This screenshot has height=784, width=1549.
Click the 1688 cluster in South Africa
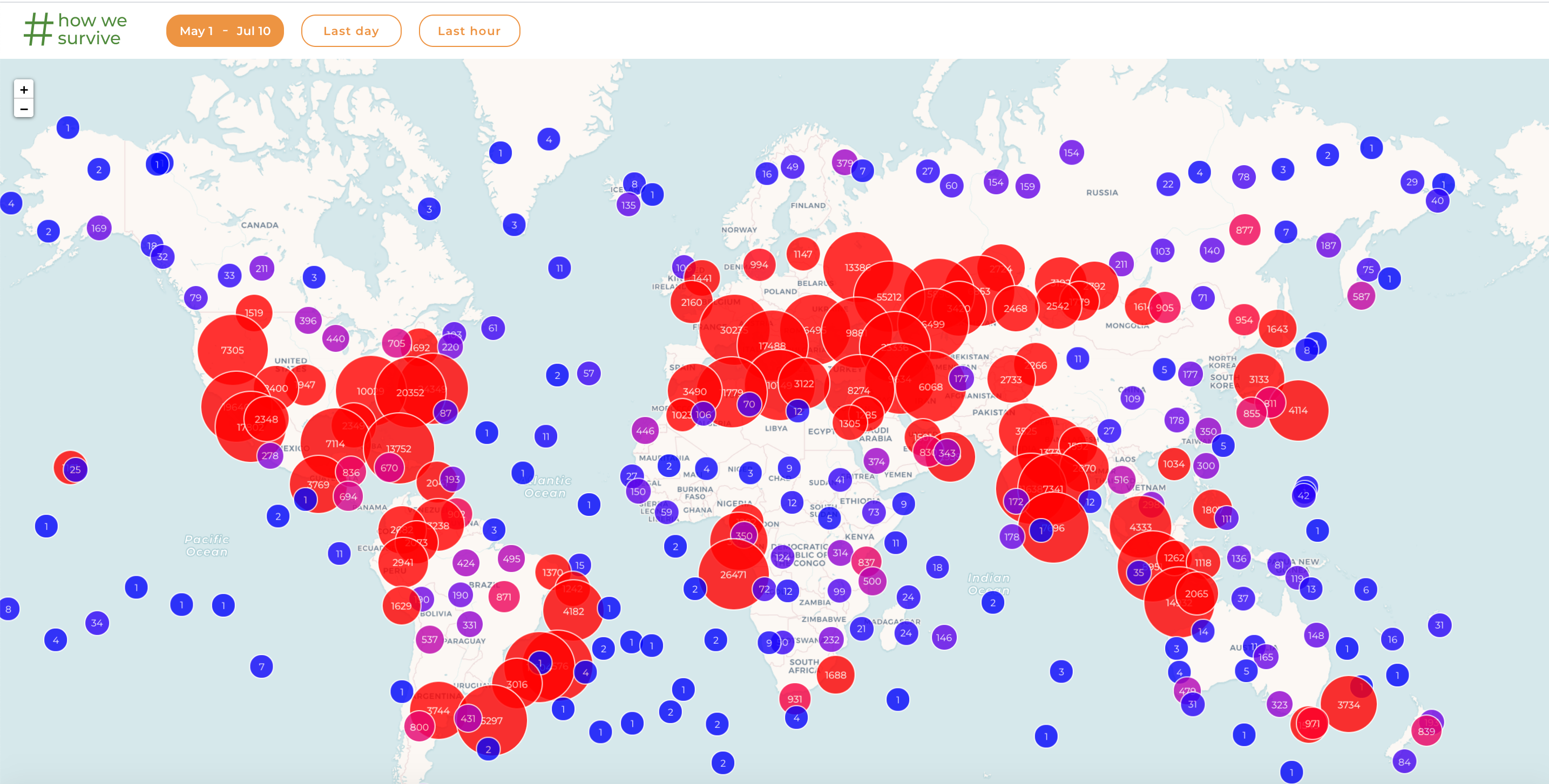(835, 674)
